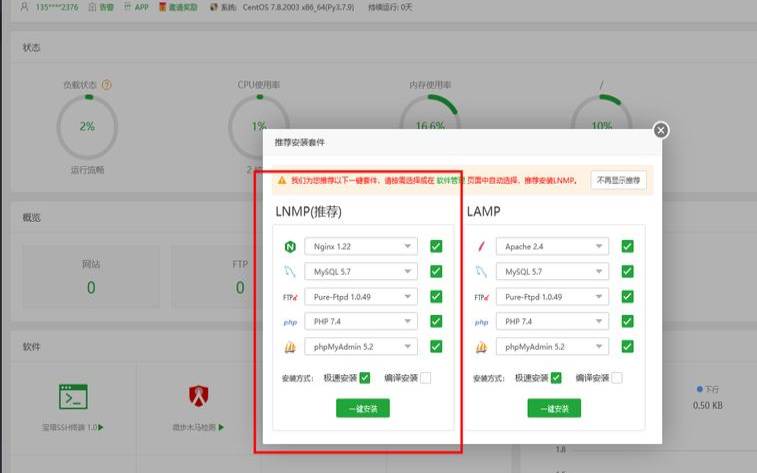
Task: Enable 编译安装 checkbox under LNMP
Action: [425, 378]
